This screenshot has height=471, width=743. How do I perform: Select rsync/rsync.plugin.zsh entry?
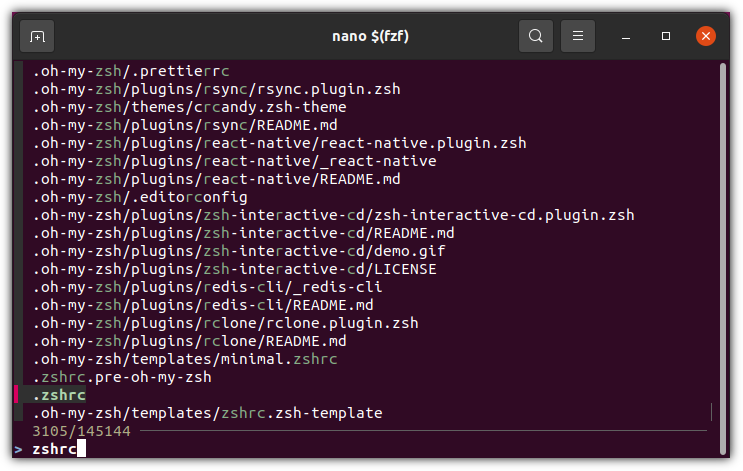point(216,89)
